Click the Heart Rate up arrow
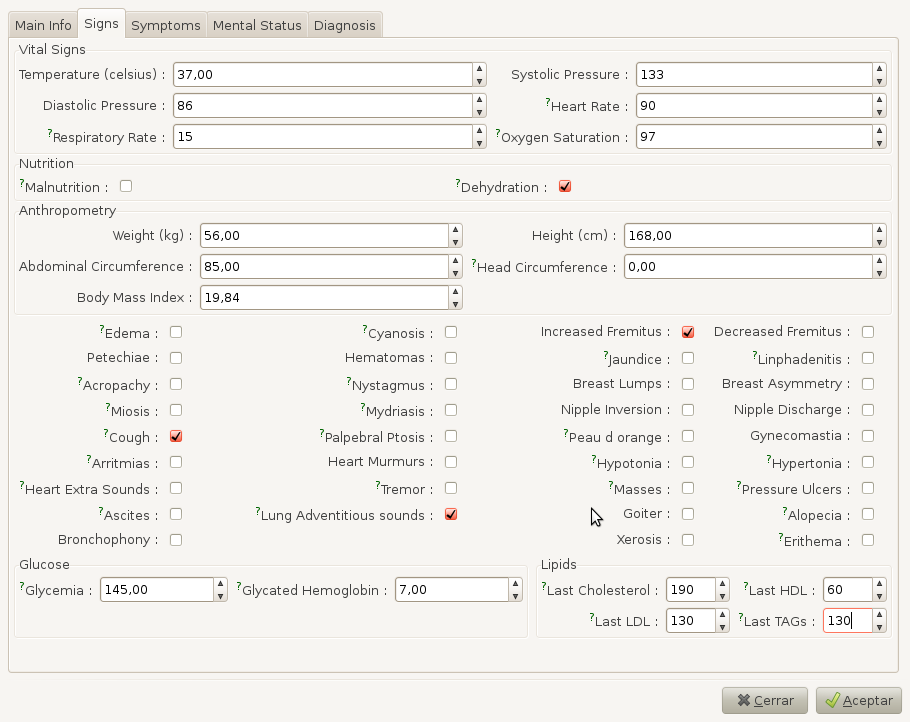 (x=879, y=100)
